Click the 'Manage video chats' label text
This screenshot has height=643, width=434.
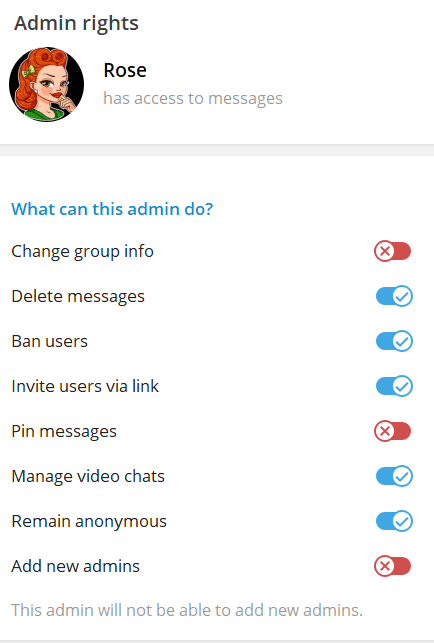(88, 476)
